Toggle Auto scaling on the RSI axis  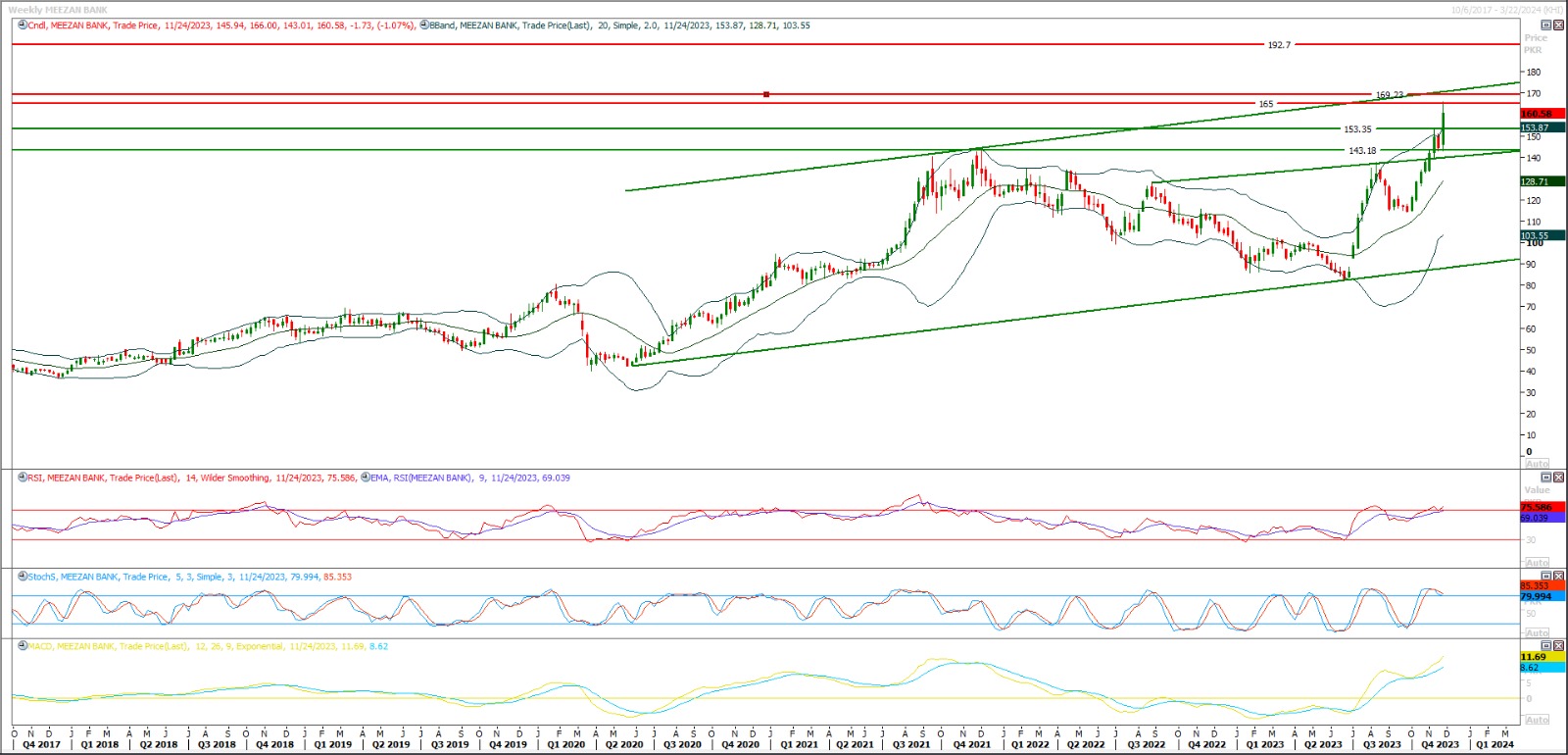(x=1537, y=563)
